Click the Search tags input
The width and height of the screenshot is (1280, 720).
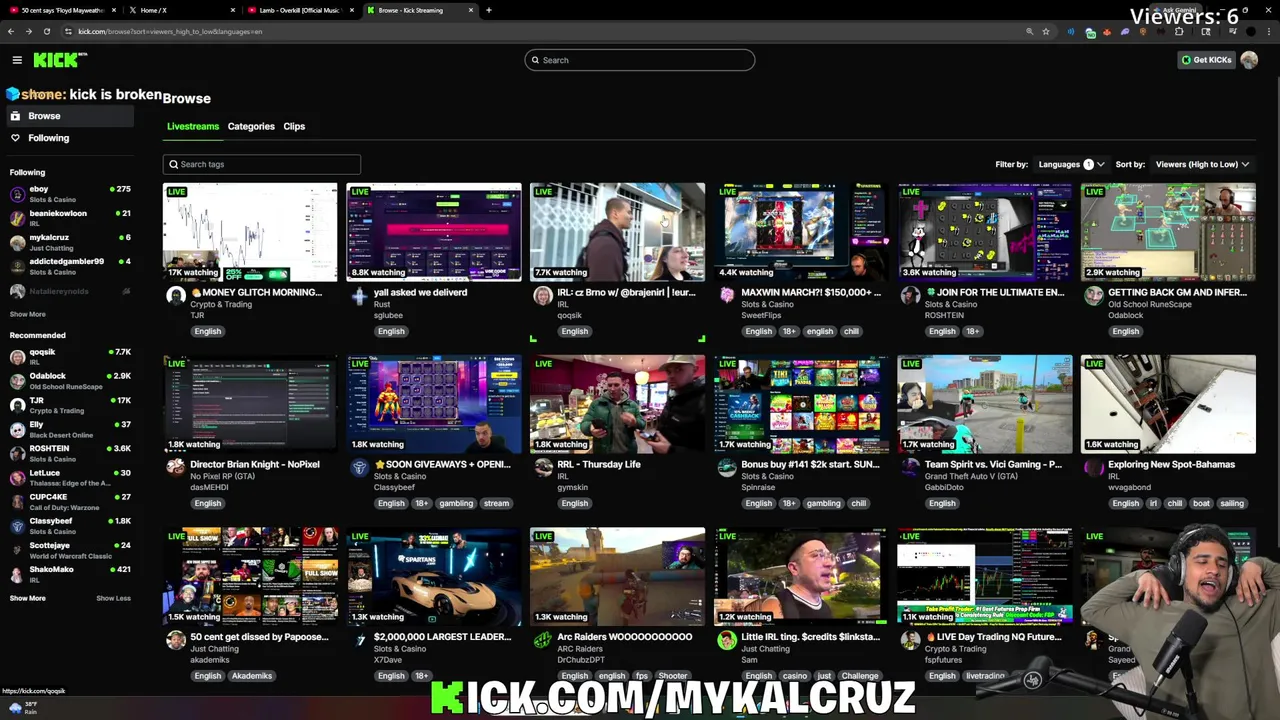pyautogui.click(x=262, y=164)
